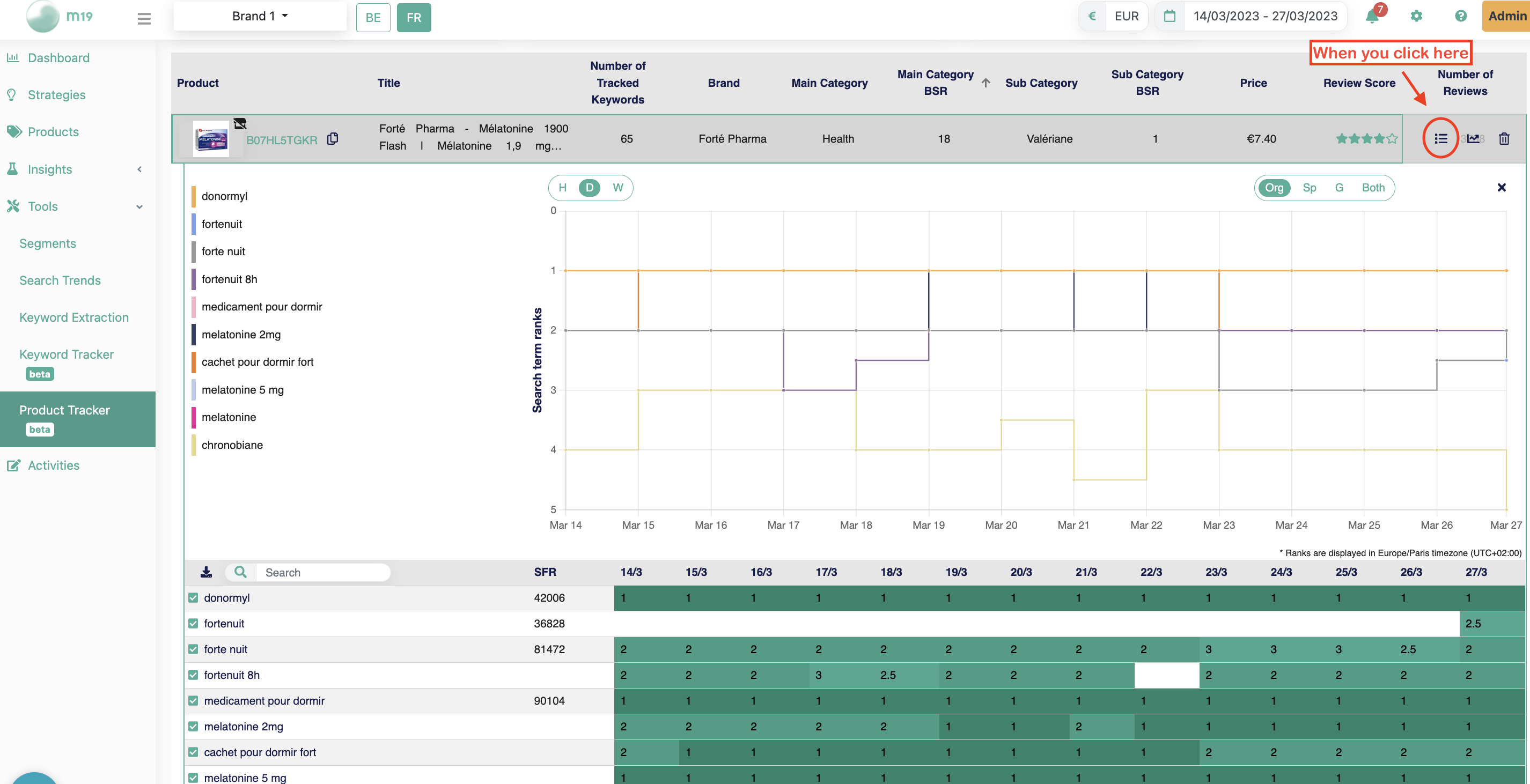Image resolution: width=1530 pixels, height=784 pixels.
Task: Click the Dashboard chart icon
Action: click(12, 57)
